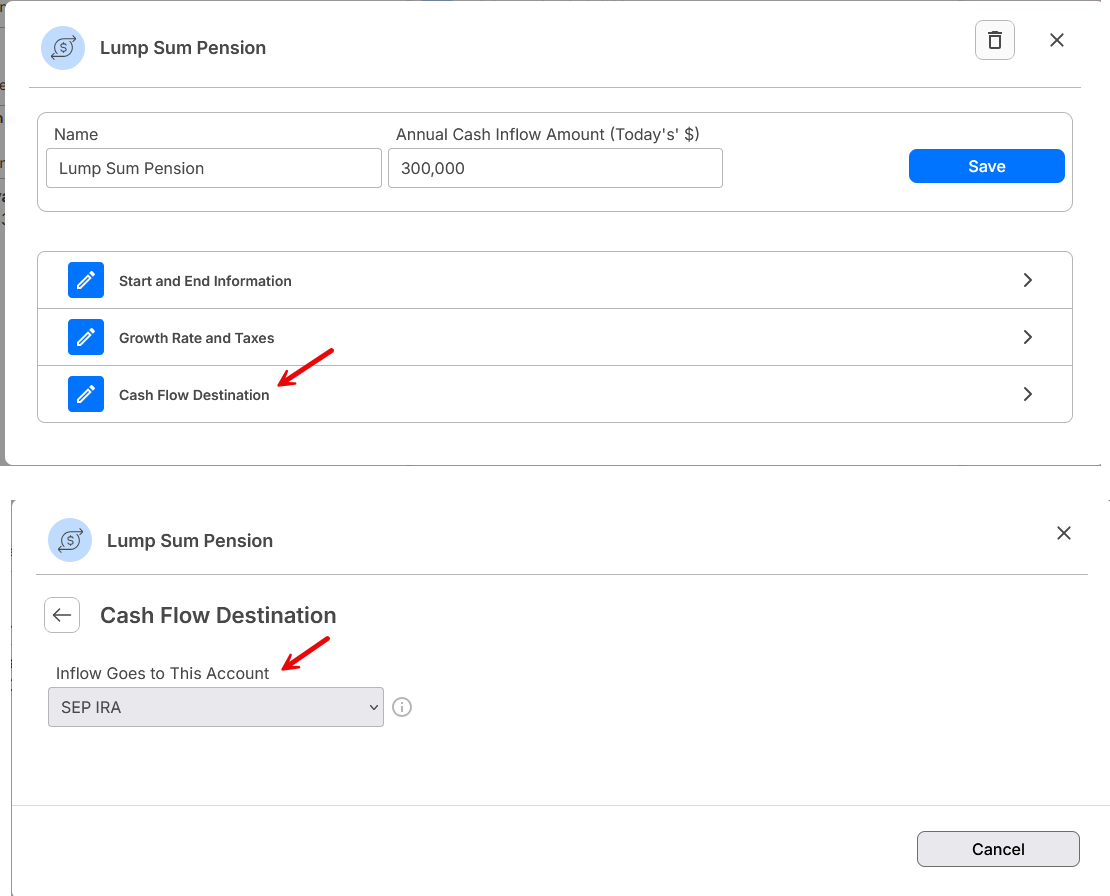This screenshot has height=896, width=1110.
Task: Select the Growth Rate and Taxes label
Action: click(196, 338)
